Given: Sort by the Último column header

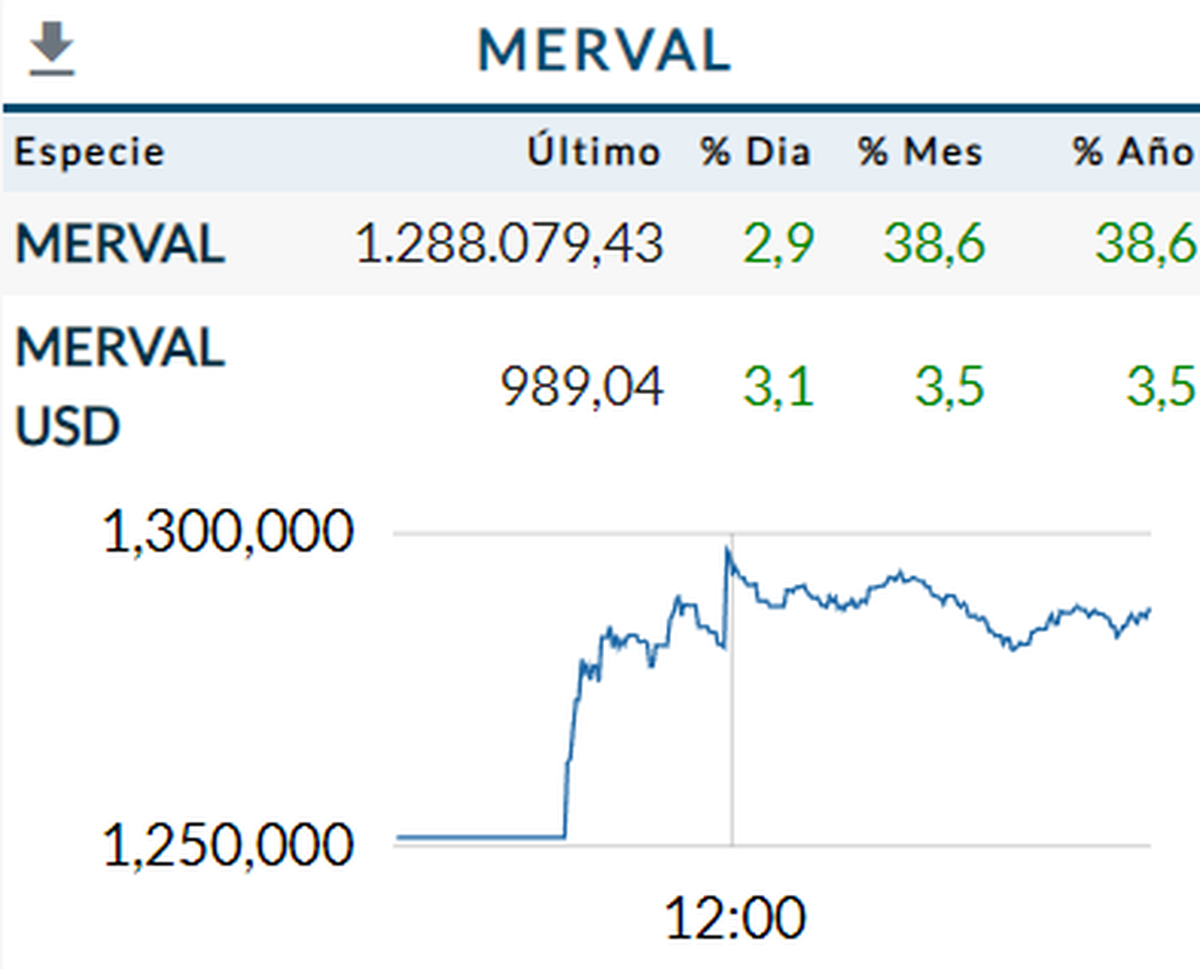Looking at the screenshot, I should coord(594,152).
